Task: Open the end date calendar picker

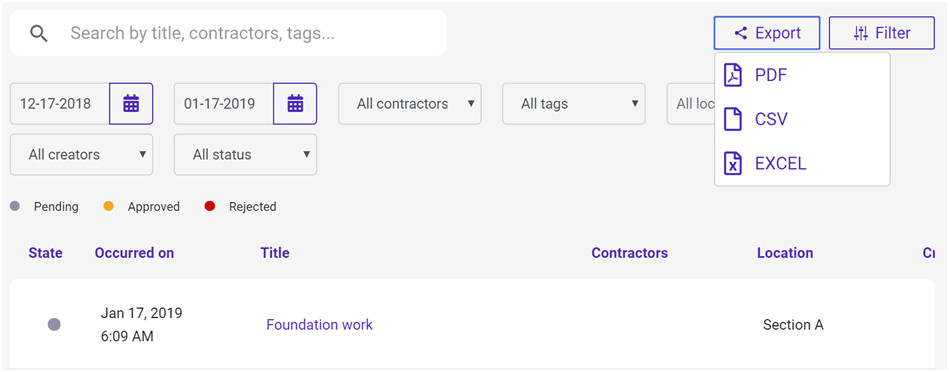Action: tap(295, 103)
